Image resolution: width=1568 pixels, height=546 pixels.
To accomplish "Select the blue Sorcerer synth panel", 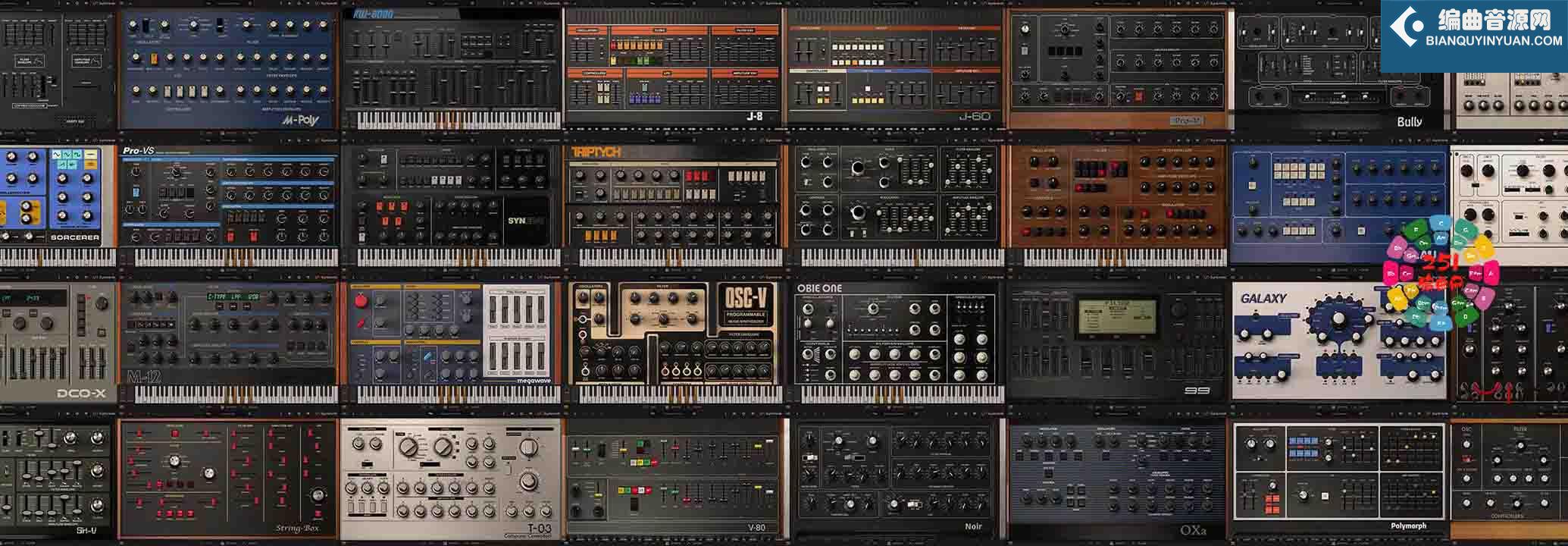I will pos(58,205).
